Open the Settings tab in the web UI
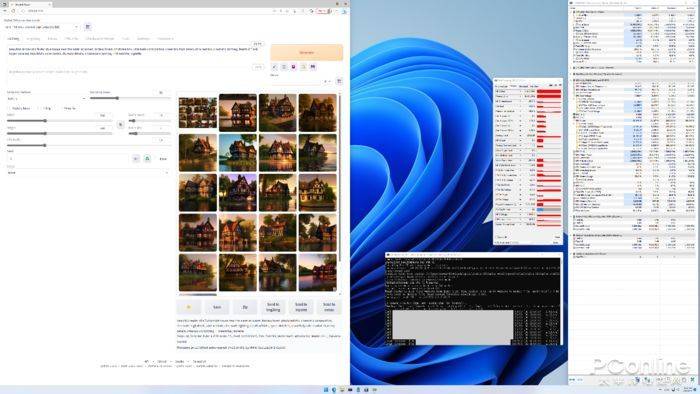This screenshot has width=700, height=394. point(143,39)
